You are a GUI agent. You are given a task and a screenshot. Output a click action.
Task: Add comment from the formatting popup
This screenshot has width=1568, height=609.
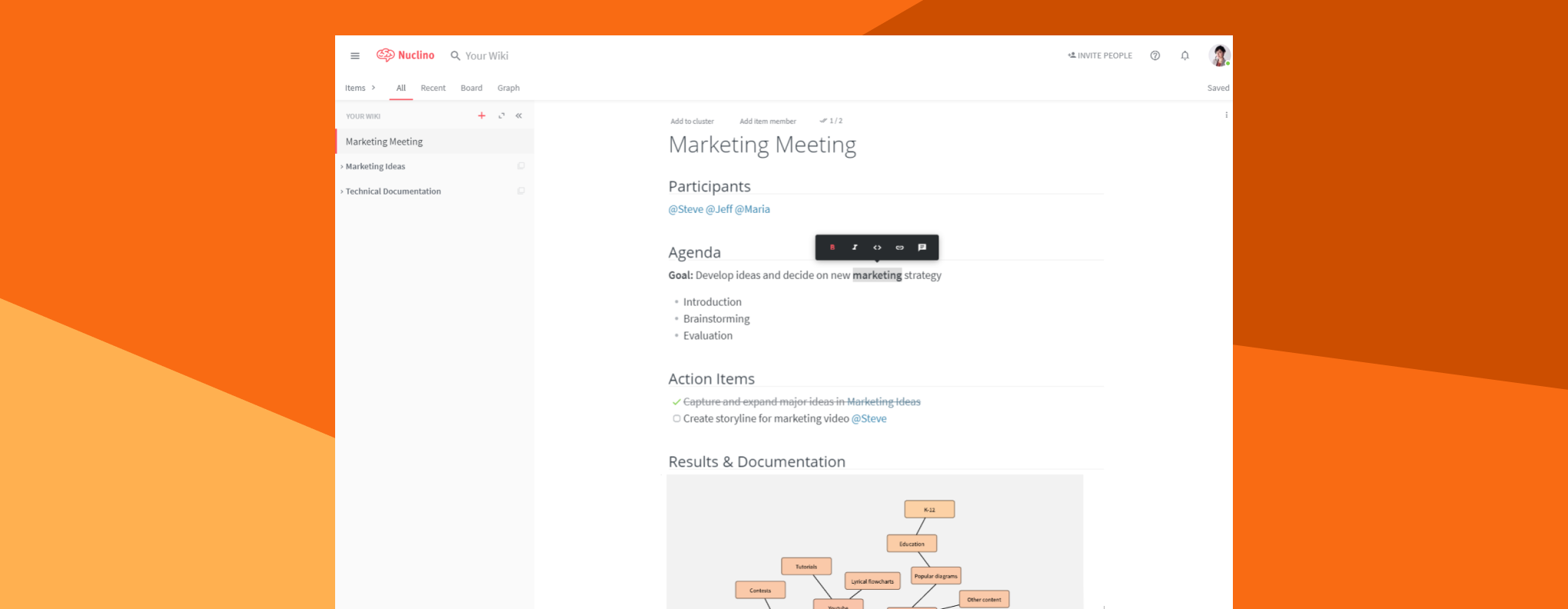922,248
